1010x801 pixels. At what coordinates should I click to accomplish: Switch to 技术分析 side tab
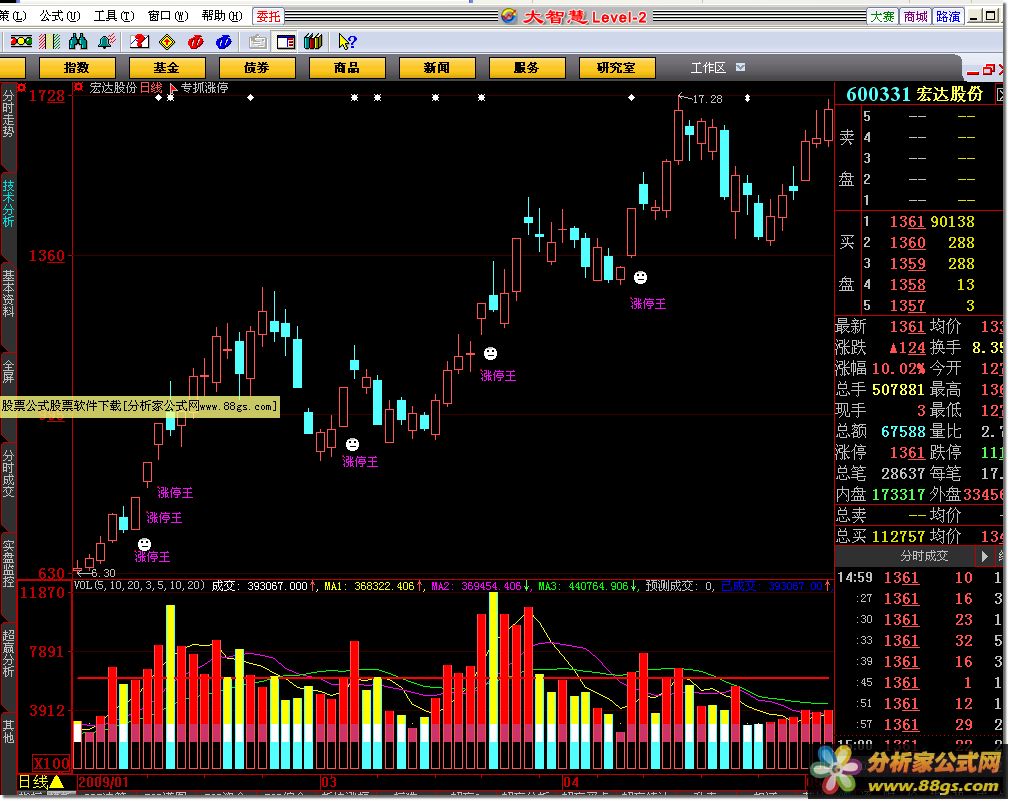[x=8, y=203]
